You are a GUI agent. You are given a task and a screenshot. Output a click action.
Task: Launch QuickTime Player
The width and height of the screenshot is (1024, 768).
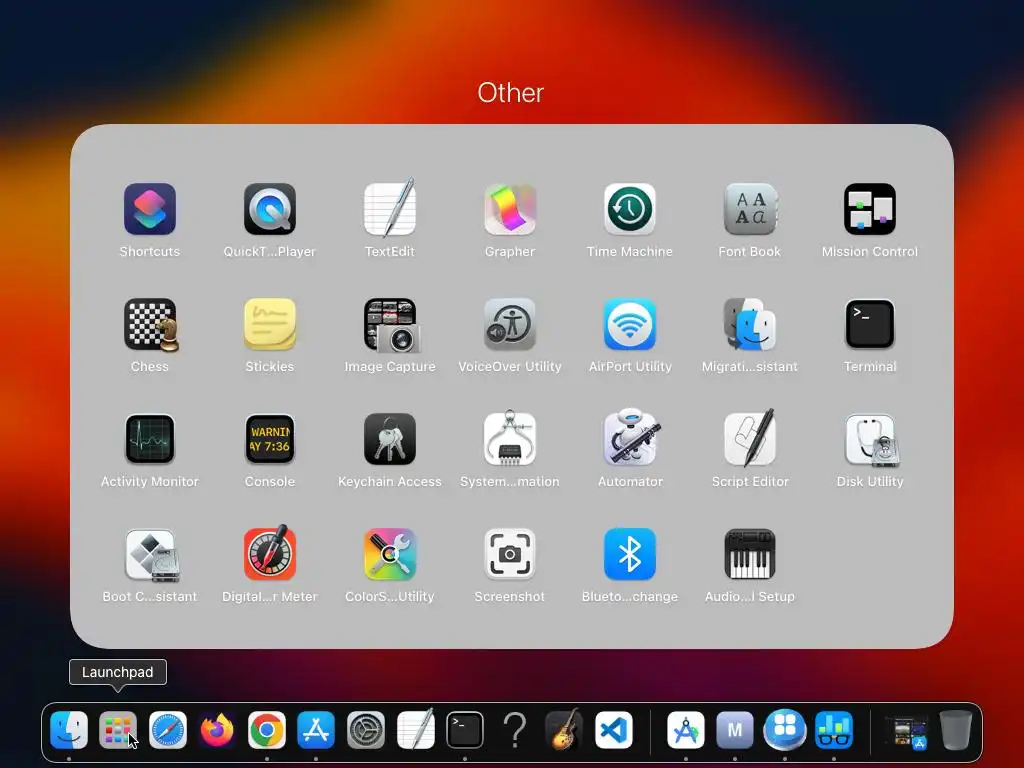pos(270,209)
